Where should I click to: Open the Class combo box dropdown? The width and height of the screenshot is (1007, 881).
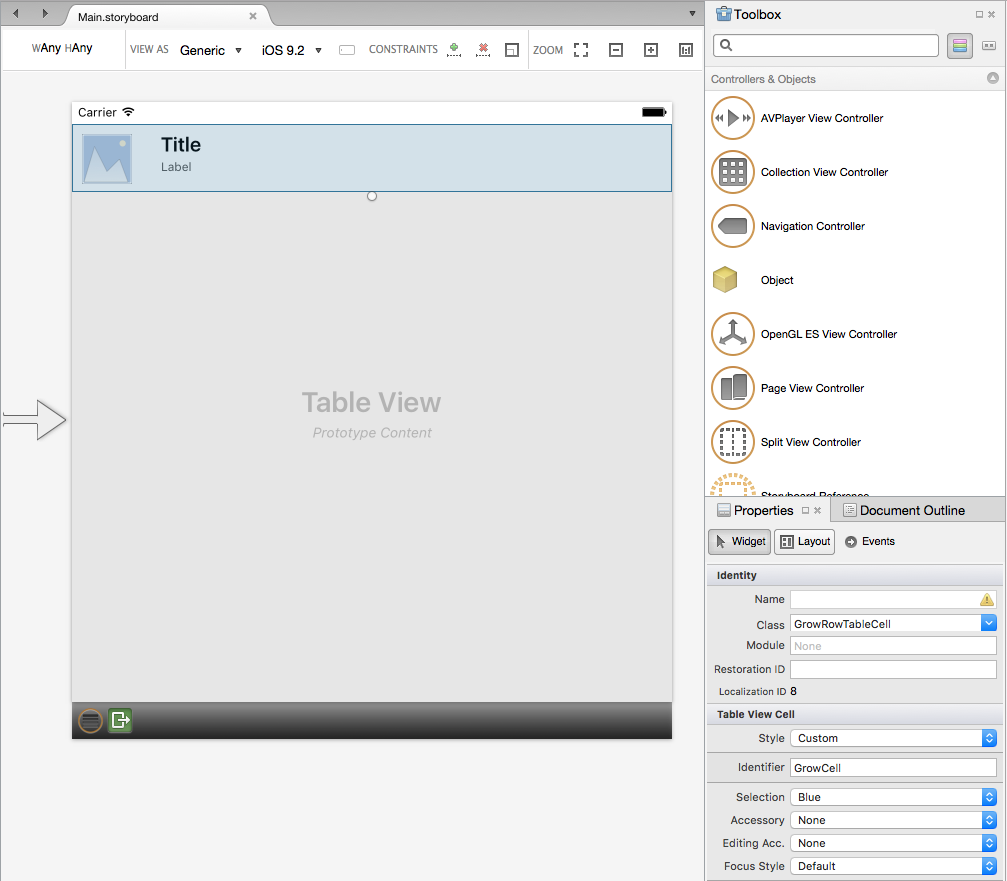pyautogui.click(x=989, y=623)
